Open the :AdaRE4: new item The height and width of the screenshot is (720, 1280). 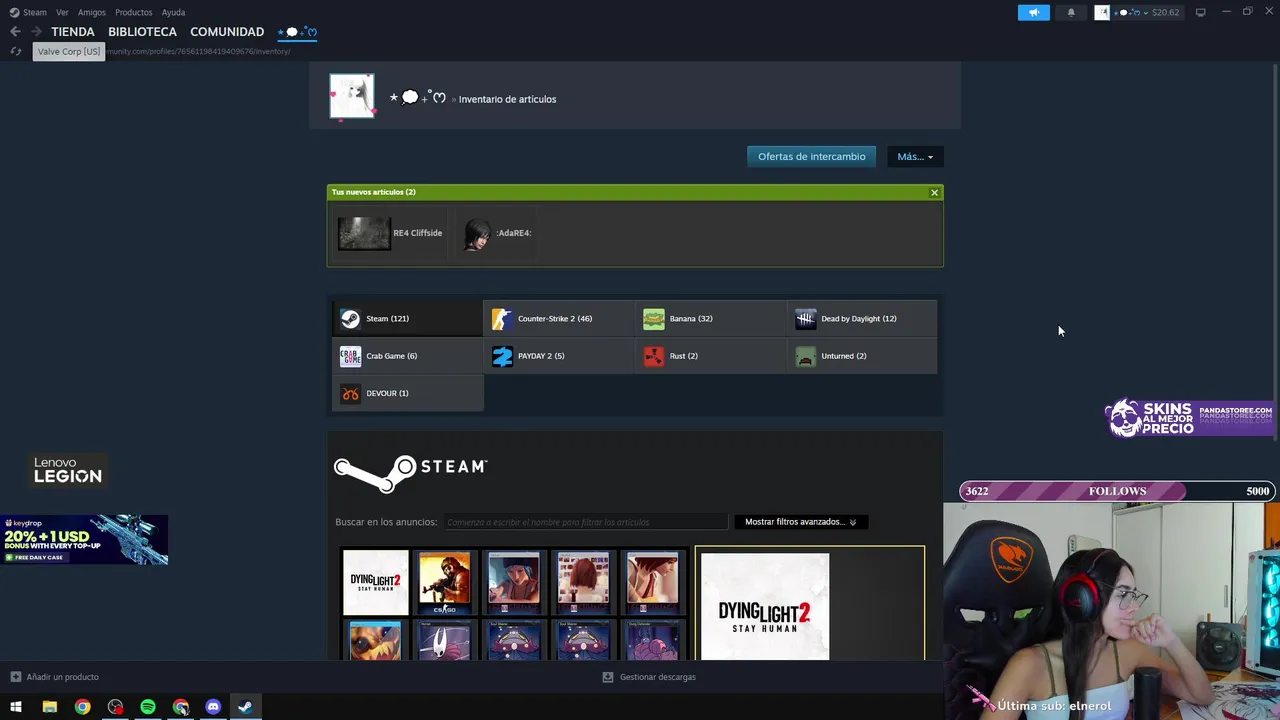tap(497, 233)
